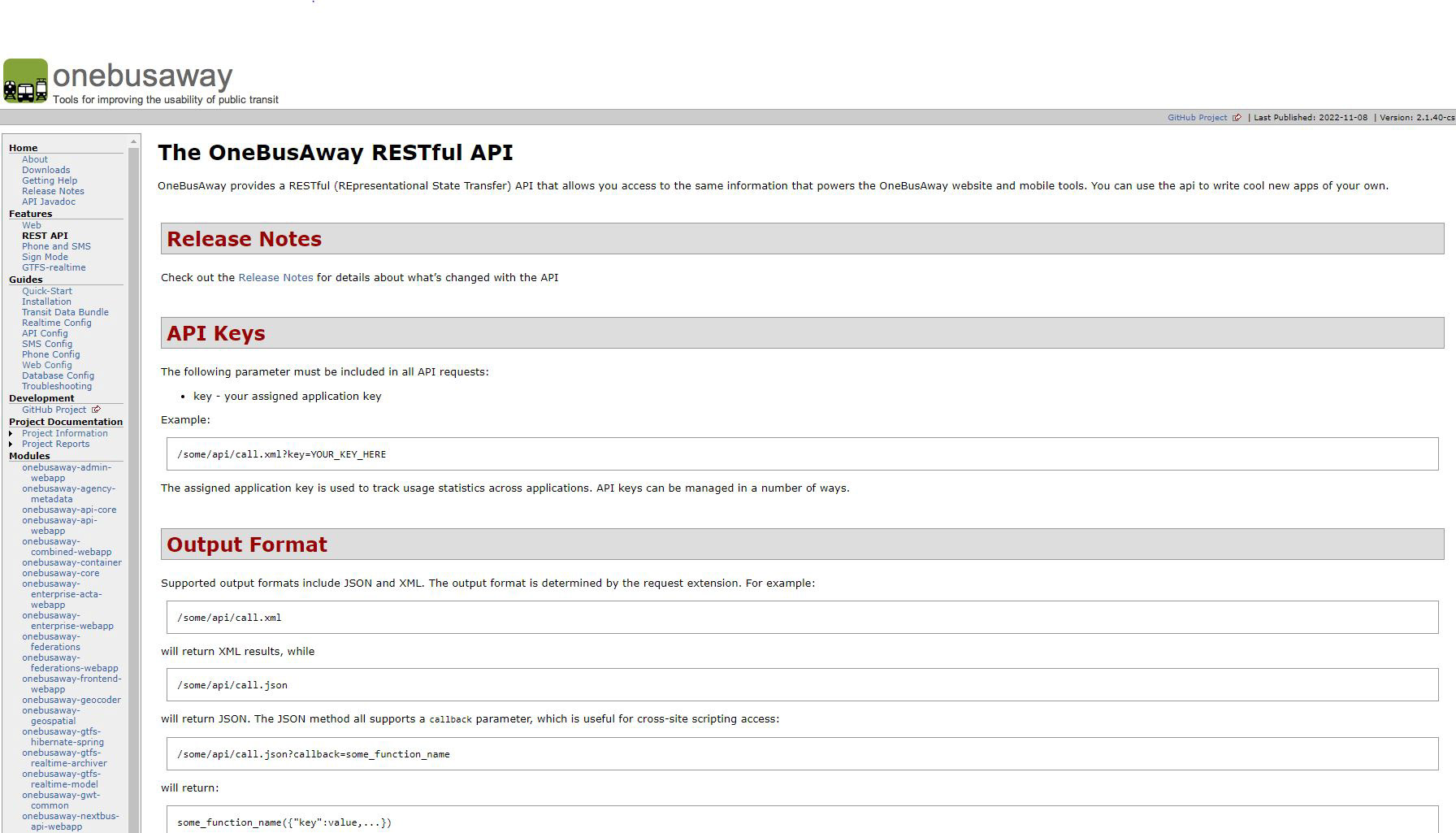Open onebusaway-api-core module
This screenshot has height=833, width=1456.
pos(69,510)
